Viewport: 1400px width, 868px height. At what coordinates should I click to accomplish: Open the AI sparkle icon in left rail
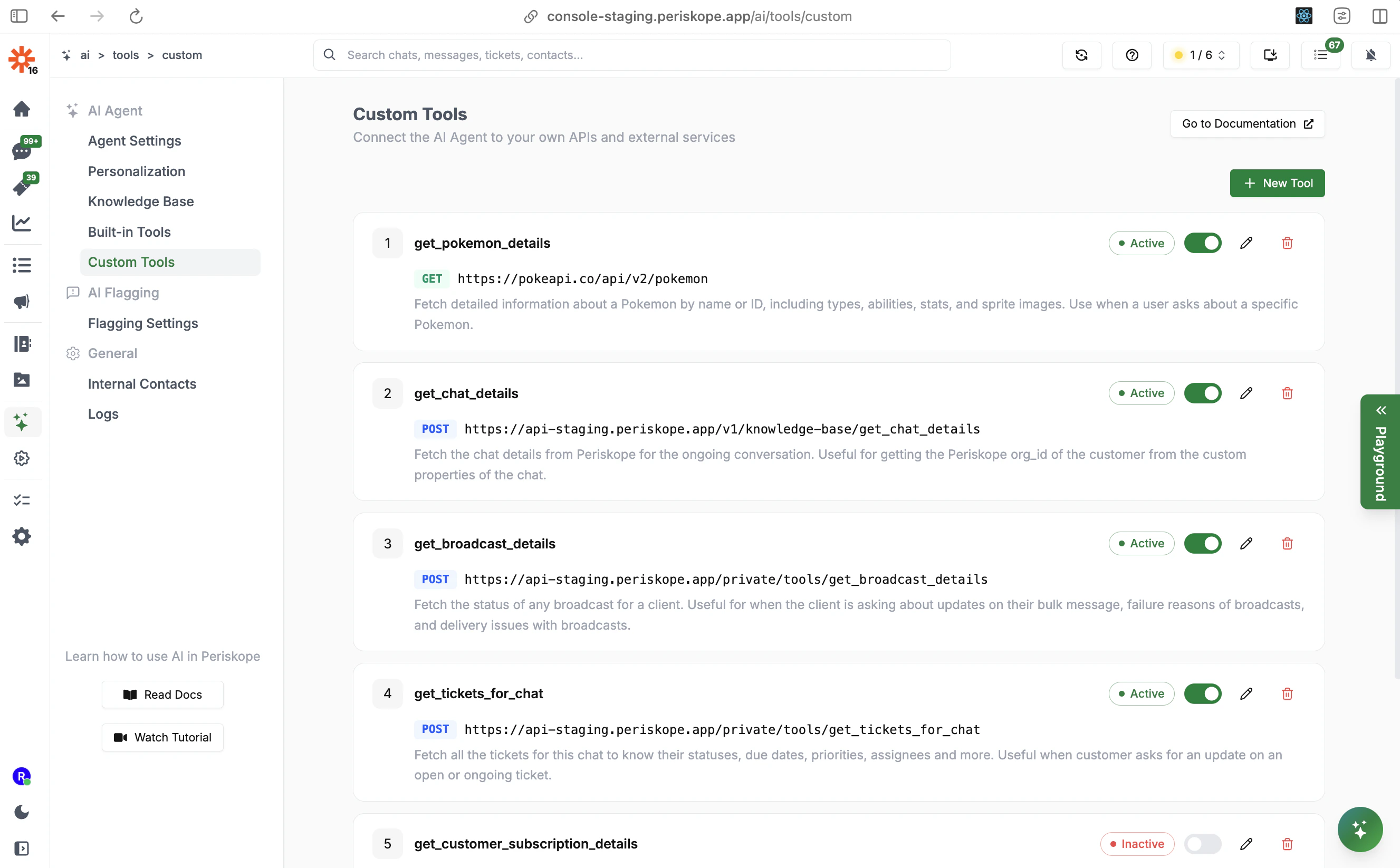pos(22,422)
